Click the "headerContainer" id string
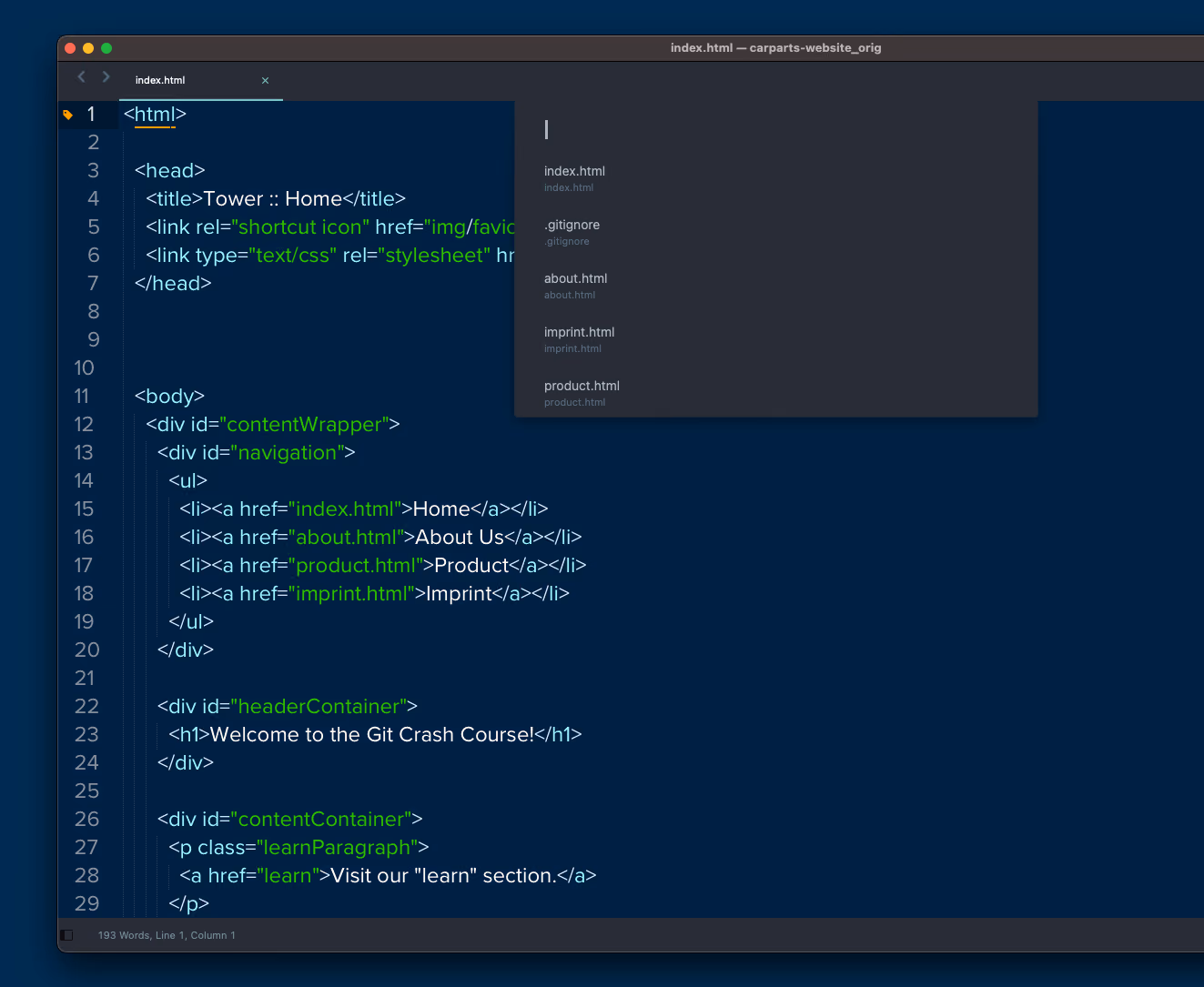This screenshot has width=1204, height=987. pos(319,707)
